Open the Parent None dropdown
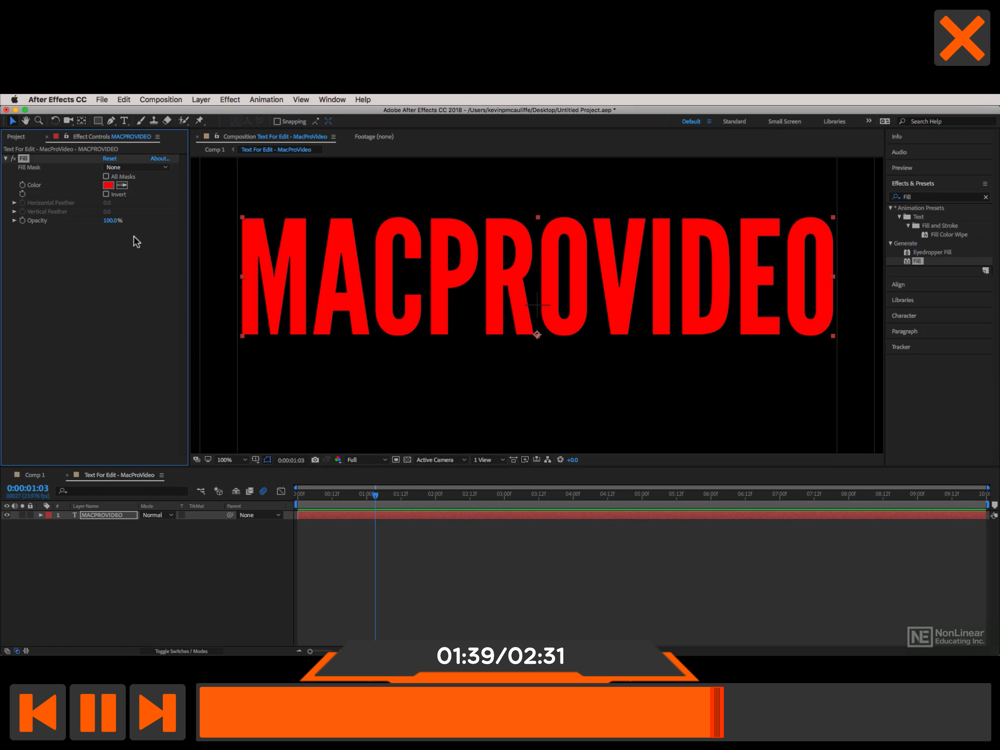Viewport: 1000px width, 750px height. coord(260,515)
